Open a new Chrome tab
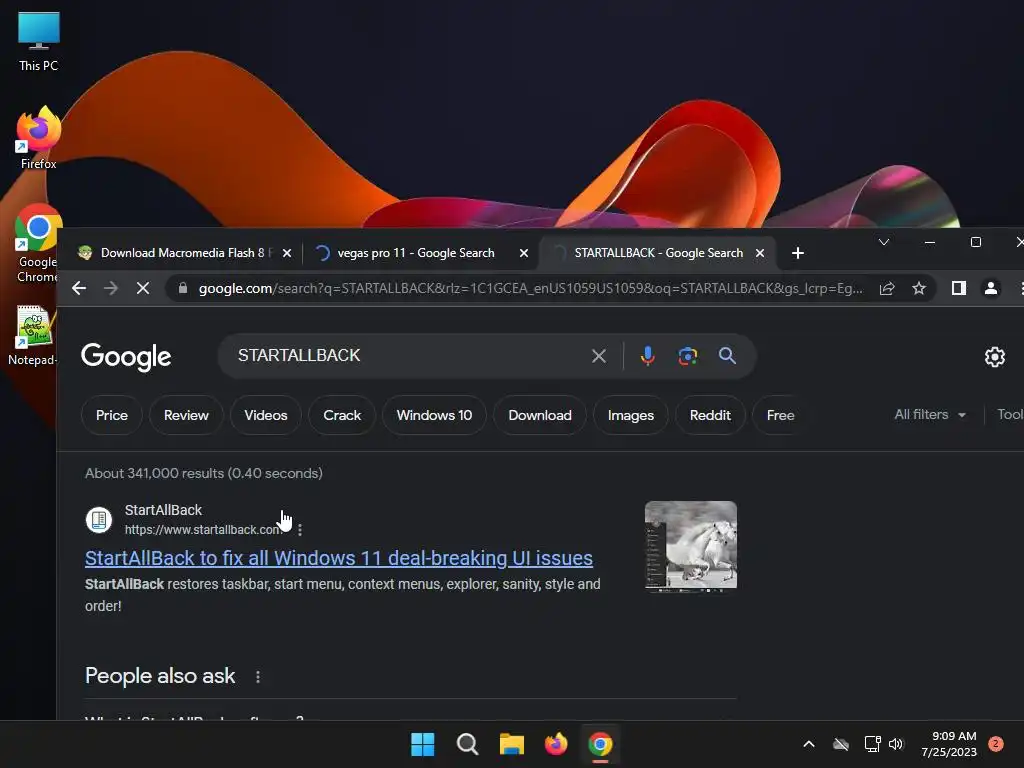 coord(797,253)
